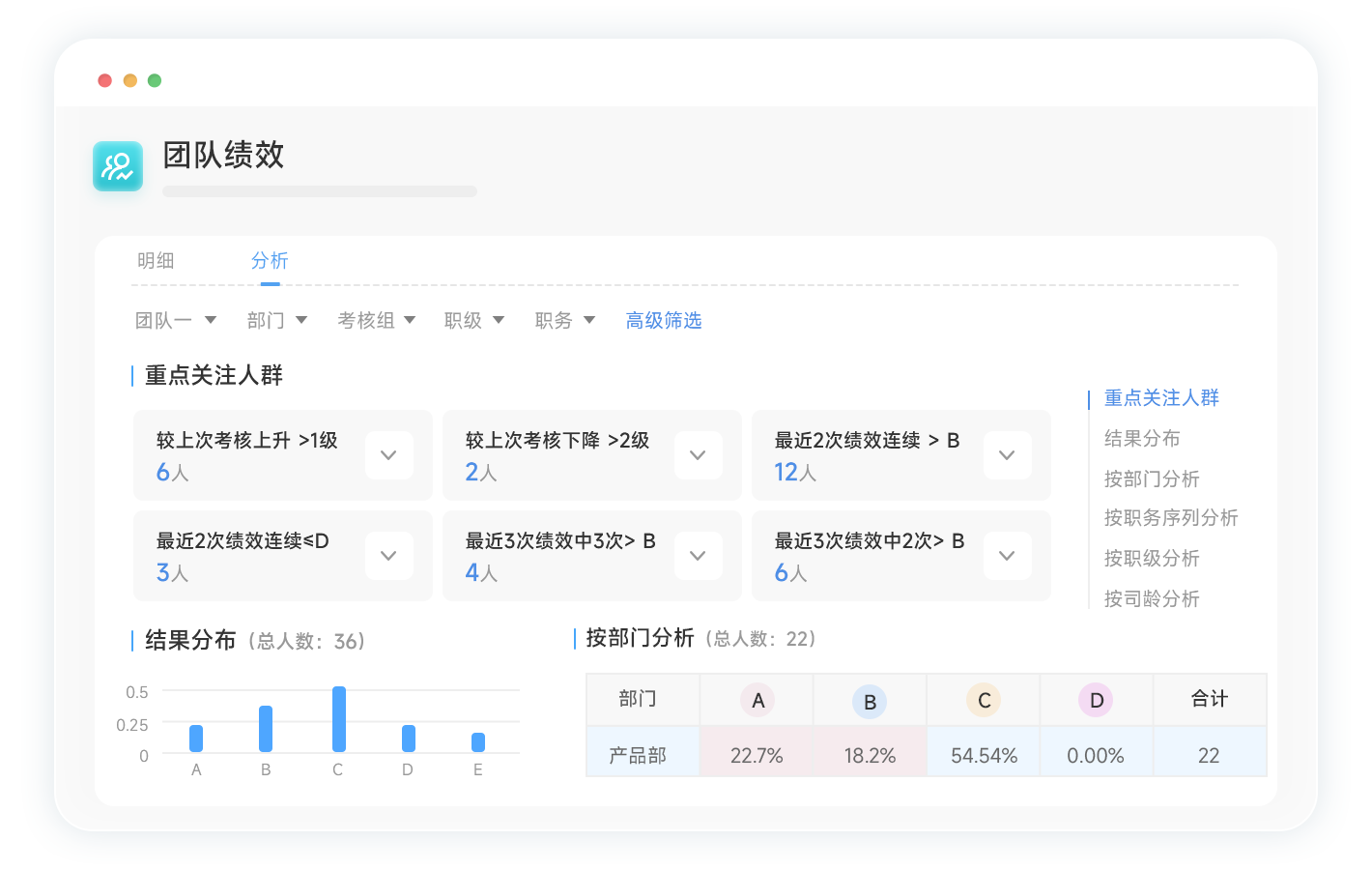Click the grade B circle badge
This screenshot has width=1372, height=870.
(870, 702)
